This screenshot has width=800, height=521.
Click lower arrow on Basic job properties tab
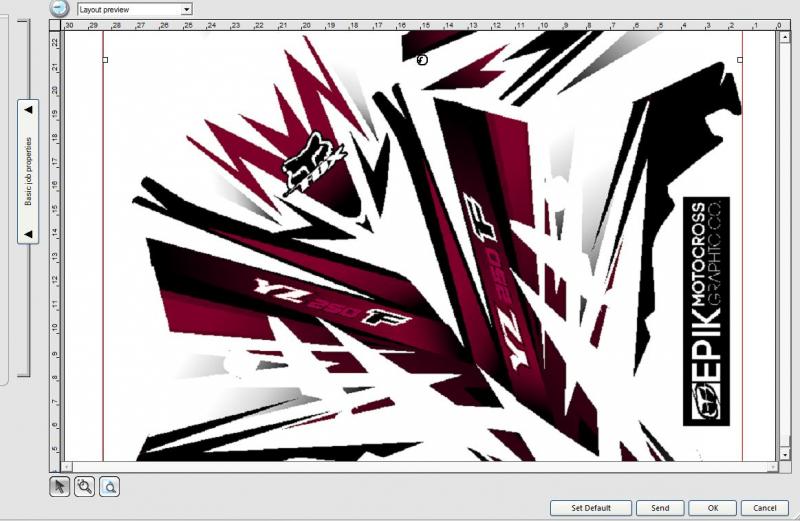[x=29, y=234]
